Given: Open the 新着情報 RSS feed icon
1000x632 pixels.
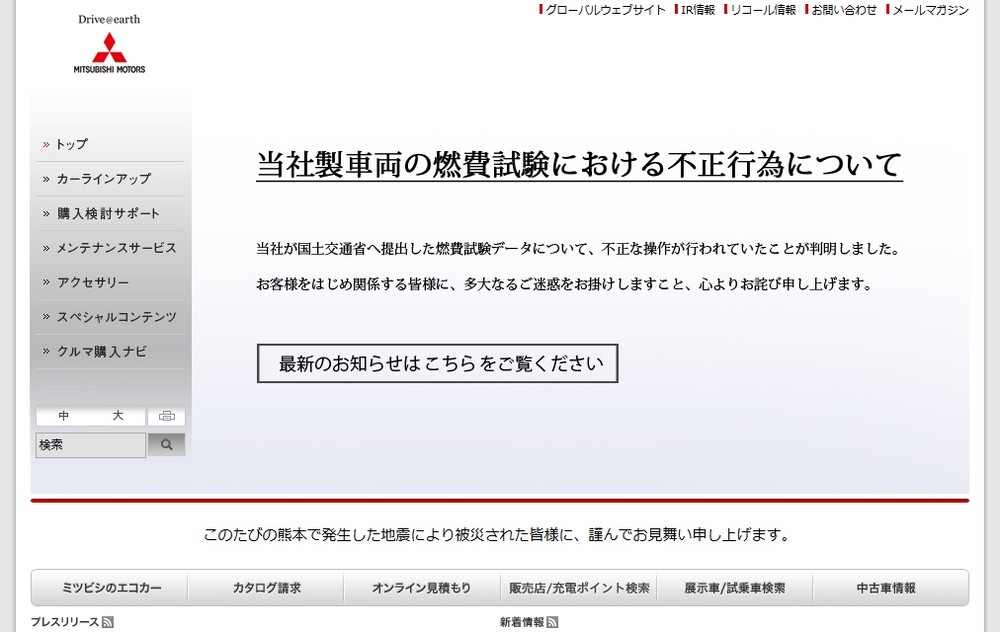Looking at the screenshot, I should pyautogui.click(x=552, y=621).
